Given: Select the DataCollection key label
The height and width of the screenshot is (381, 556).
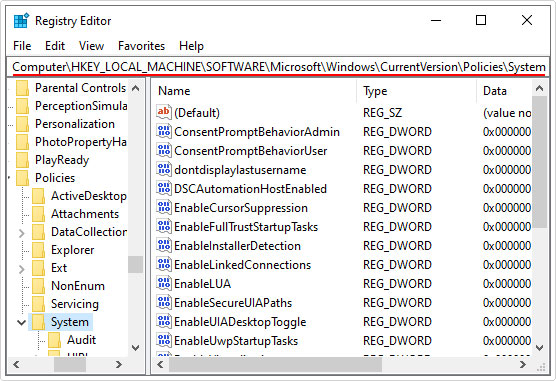Looking at the screenshot, I should [89, 232].
